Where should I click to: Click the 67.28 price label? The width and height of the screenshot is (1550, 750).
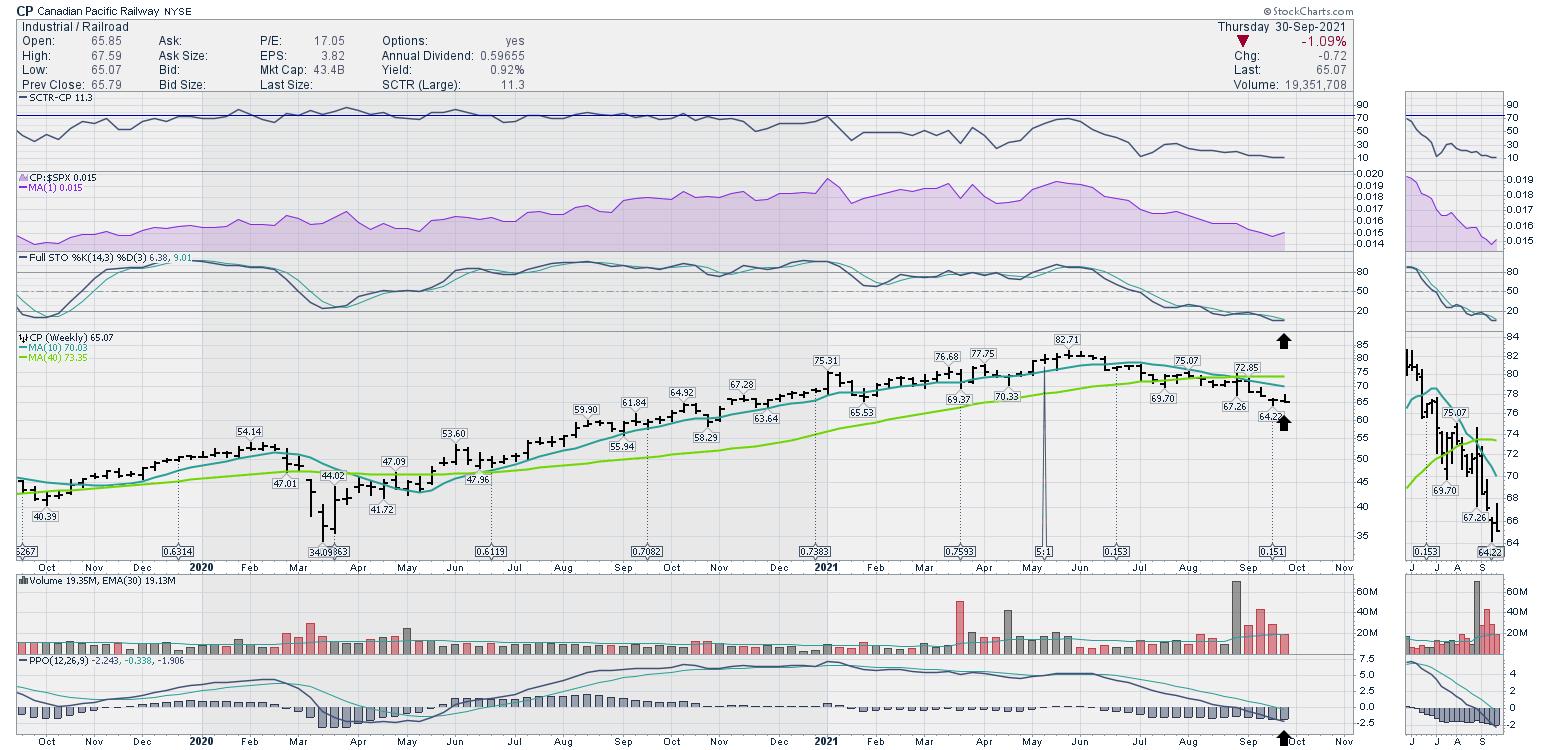tap(741, 385)
